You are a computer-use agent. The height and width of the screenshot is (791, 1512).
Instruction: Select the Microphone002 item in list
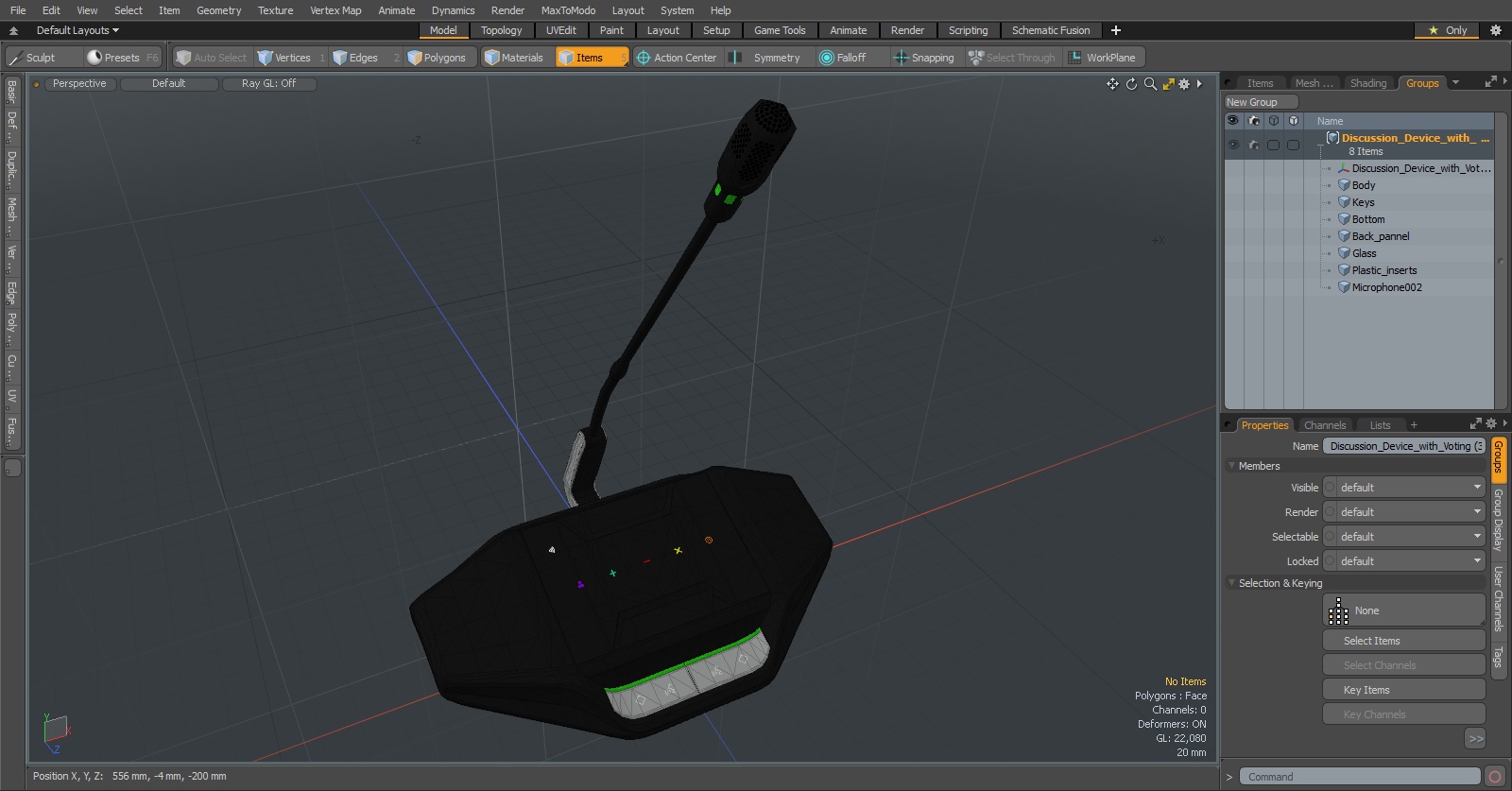1386,287
